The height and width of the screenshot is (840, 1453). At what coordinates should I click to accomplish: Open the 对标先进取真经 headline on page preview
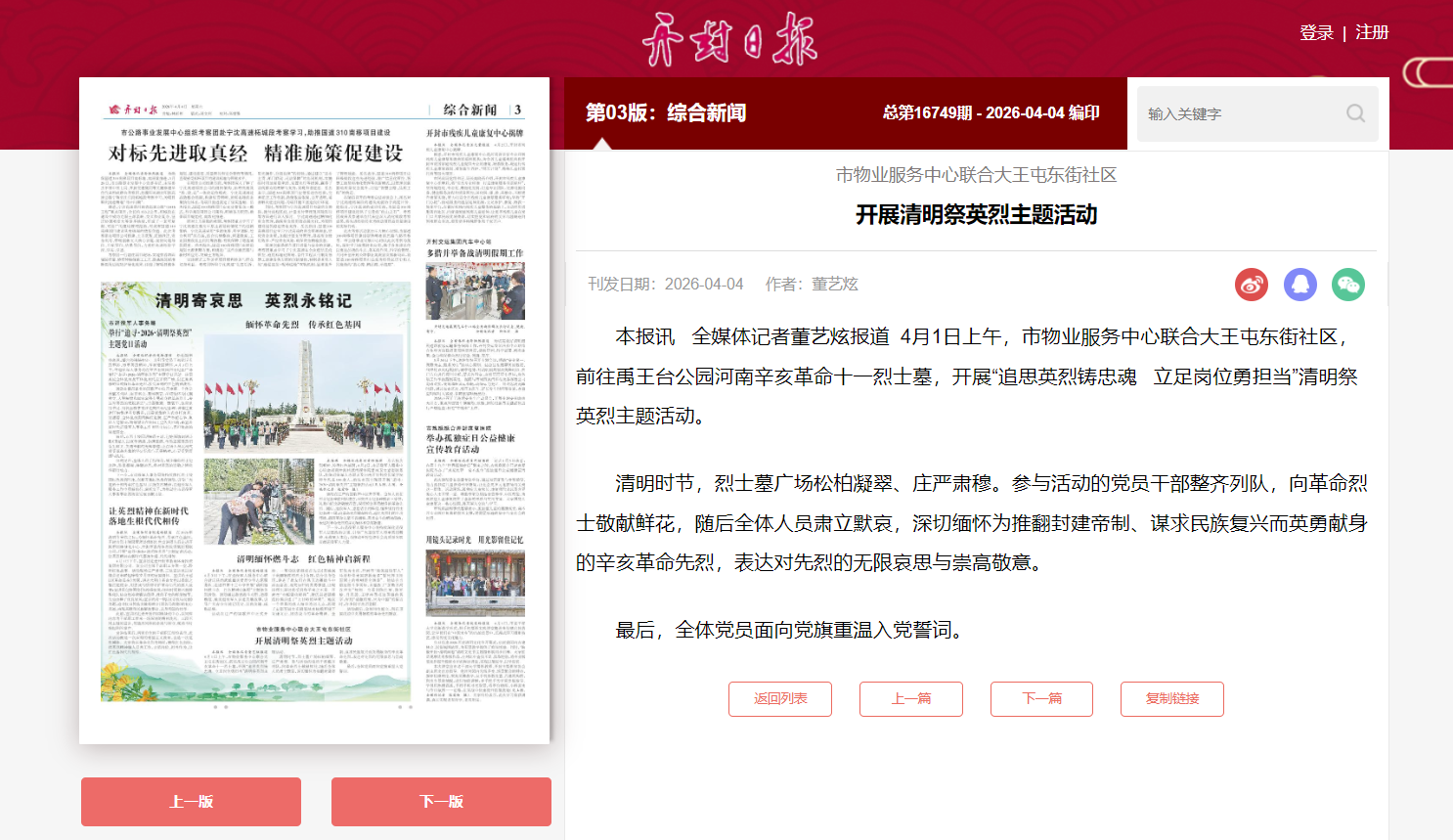click(256, 154)
